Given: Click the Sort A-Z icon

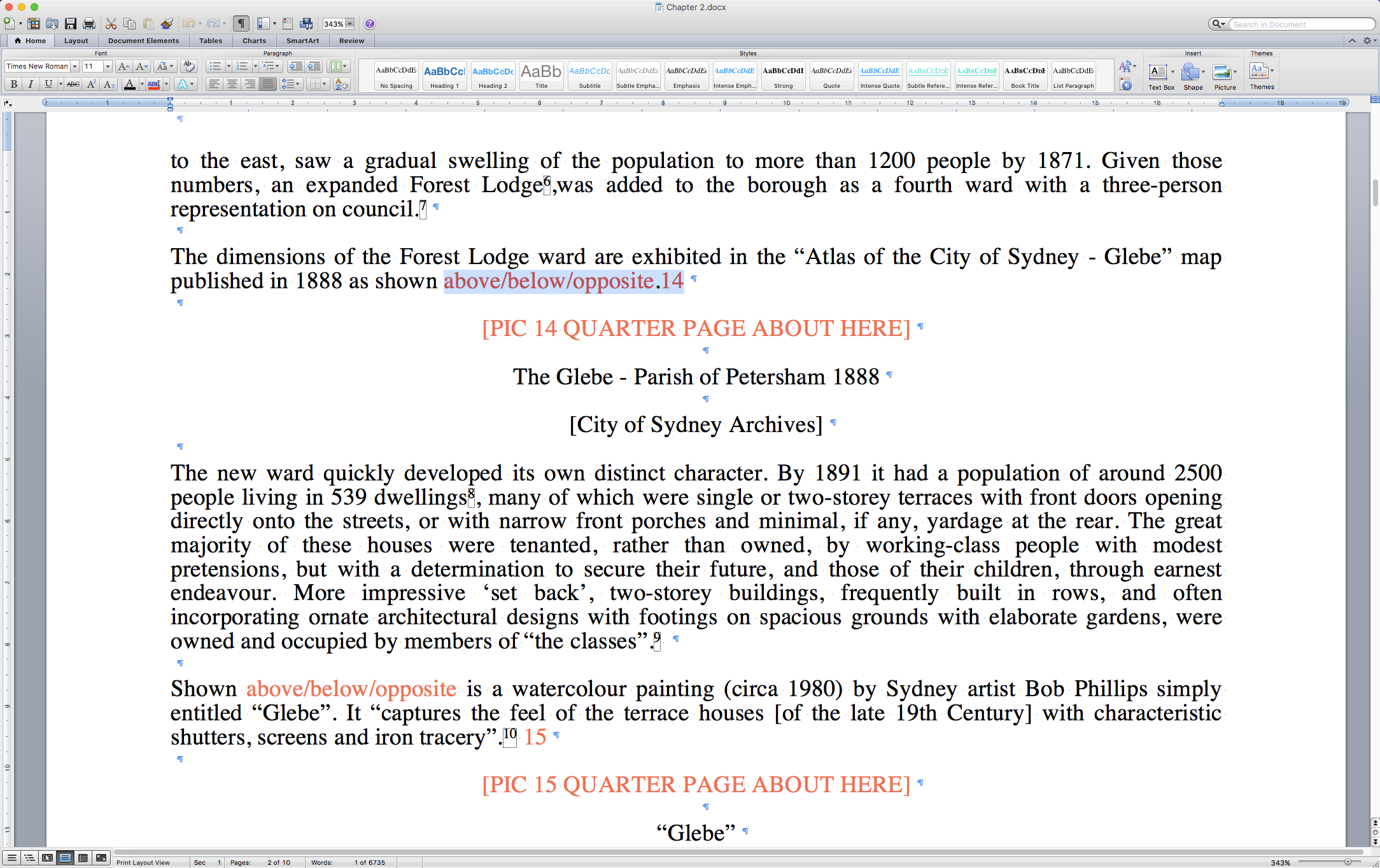Looking at the screenshot, I should tap(341, 84).
